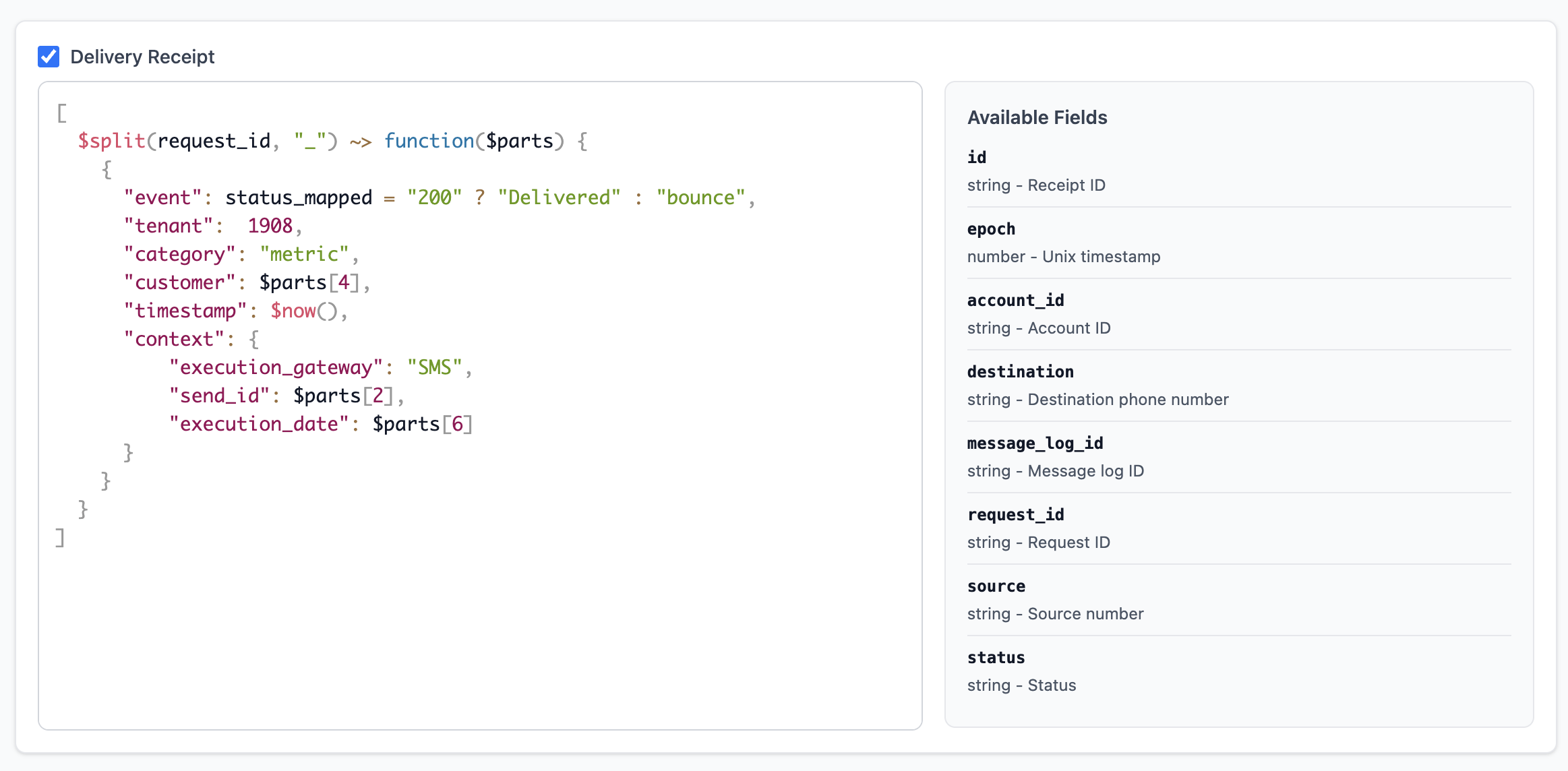Select the source field entry

(996, 586)
